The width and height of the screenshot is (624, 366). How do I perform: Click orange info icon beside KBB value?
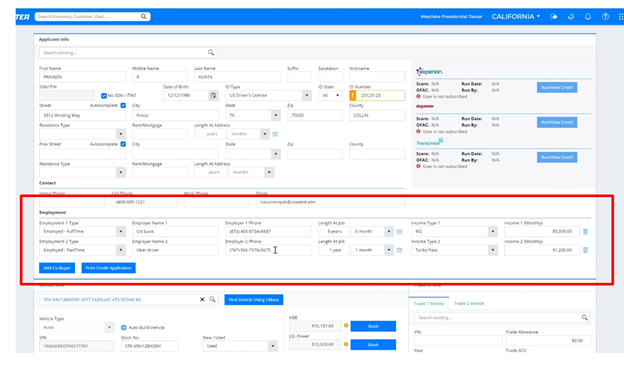pos(346,325)
